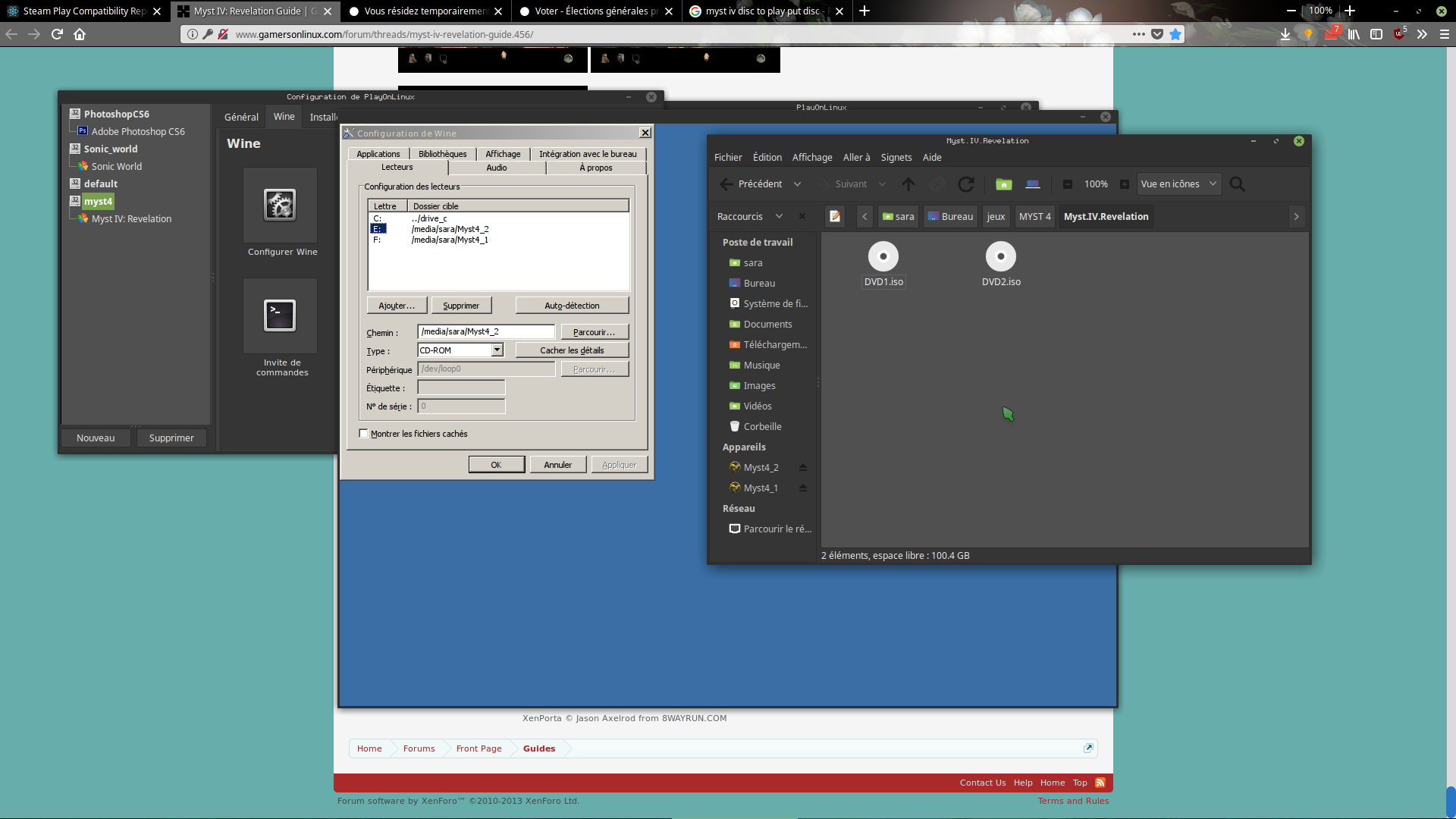The height and width of the screenshot is (819, 1456).
Task: Go back with Précédent arrow in file manager
Action: point(751,184)
